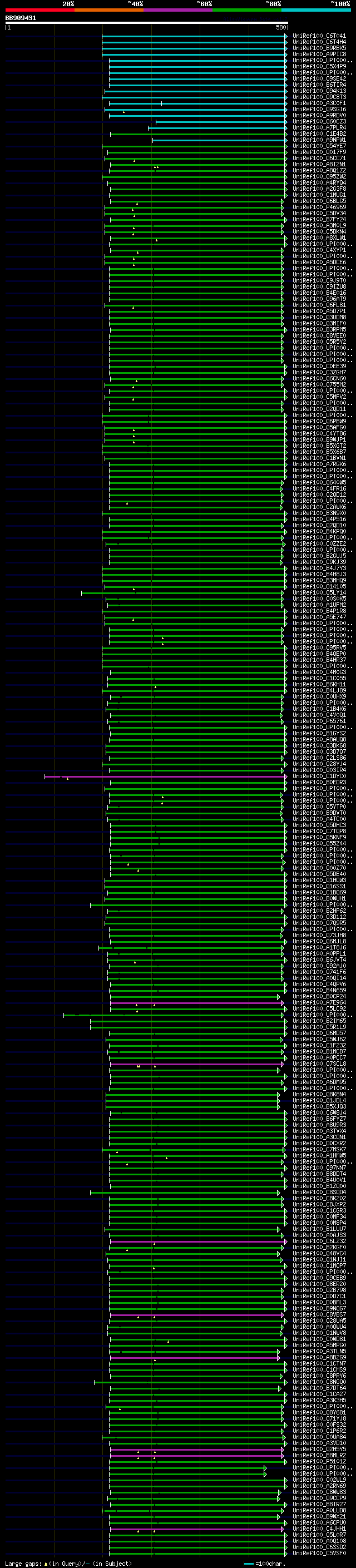Viewport: 356px width, 1568px height.
Task: Select hit label UniRef100_Q54YE7
Action: 319,146
